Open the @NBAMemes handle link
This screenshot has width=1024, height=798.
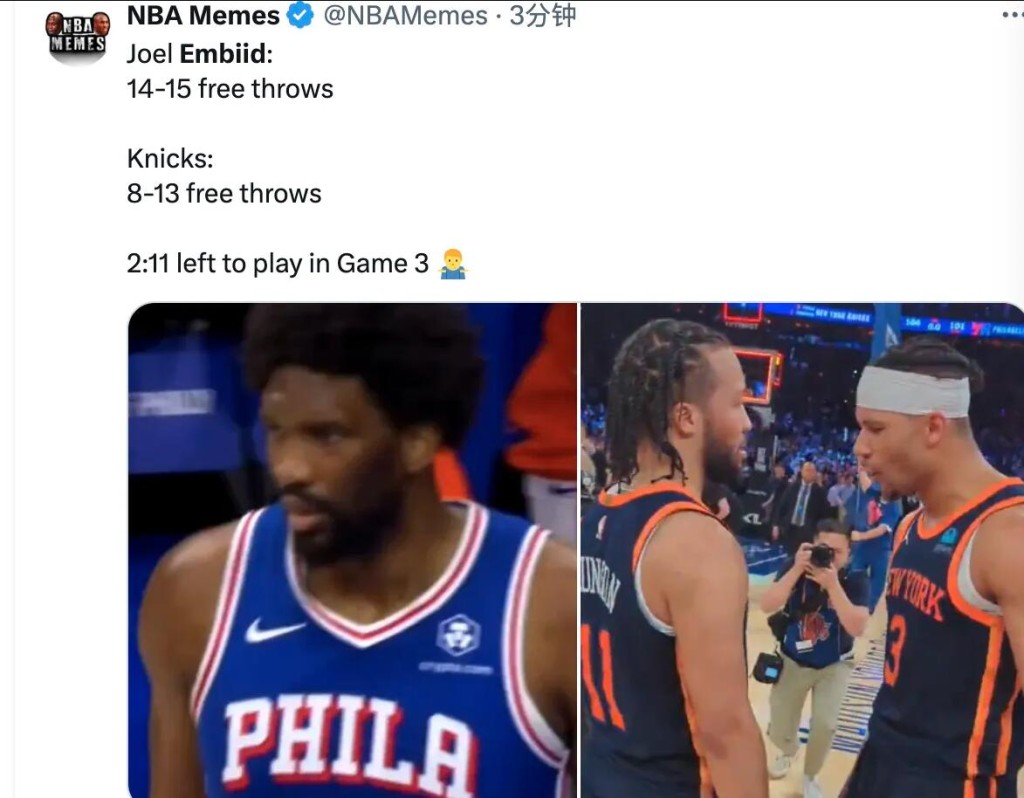point(405,15)
